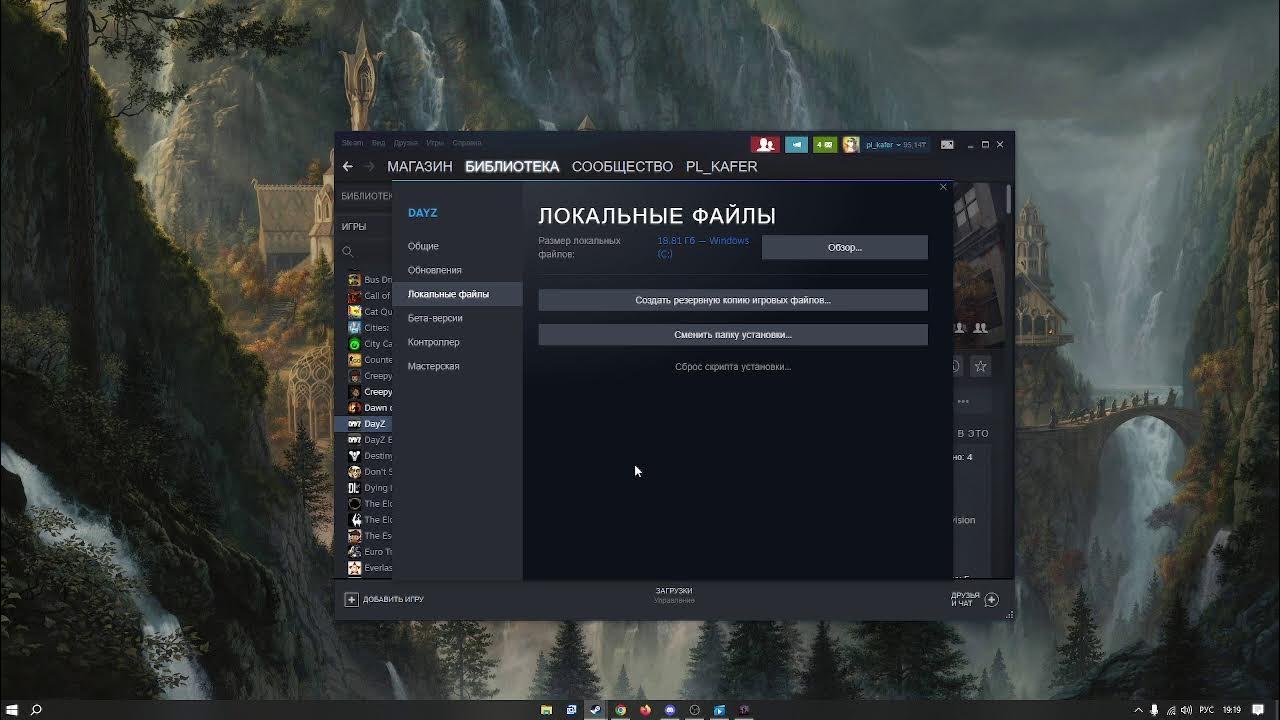The height and width of the screenshot is (720, 1280).
Task: Open Firefox from the taskbar
Action: (x=645, y=710)
